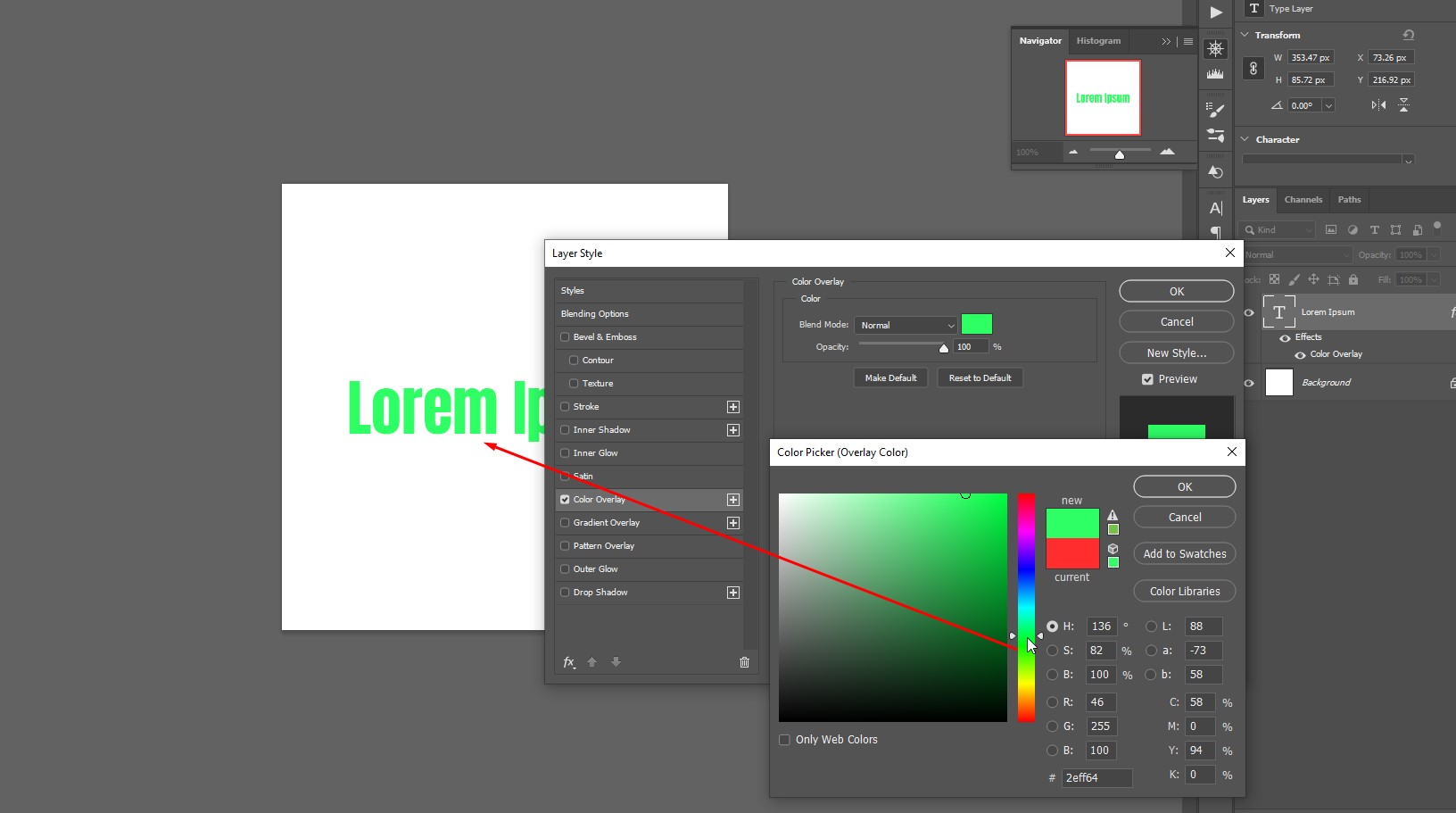Viewport: 1456px width, 813px height.
Task: Collapse the Transform section
Action: (x=1245, y=35)
